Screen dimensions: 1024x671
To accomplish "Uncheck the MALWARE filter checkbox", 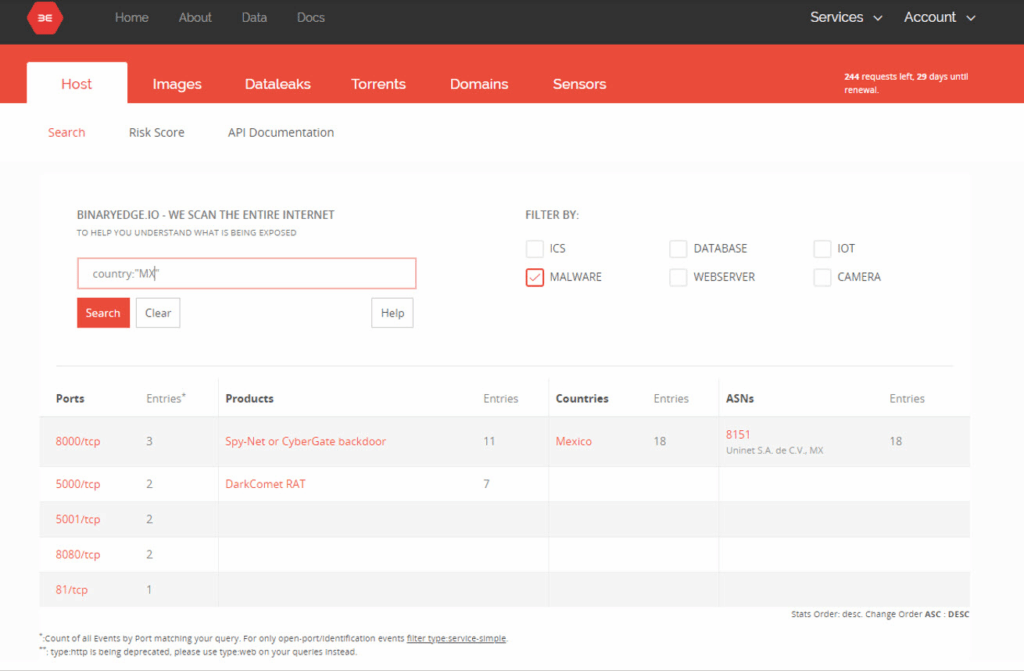I will (534, 277).
